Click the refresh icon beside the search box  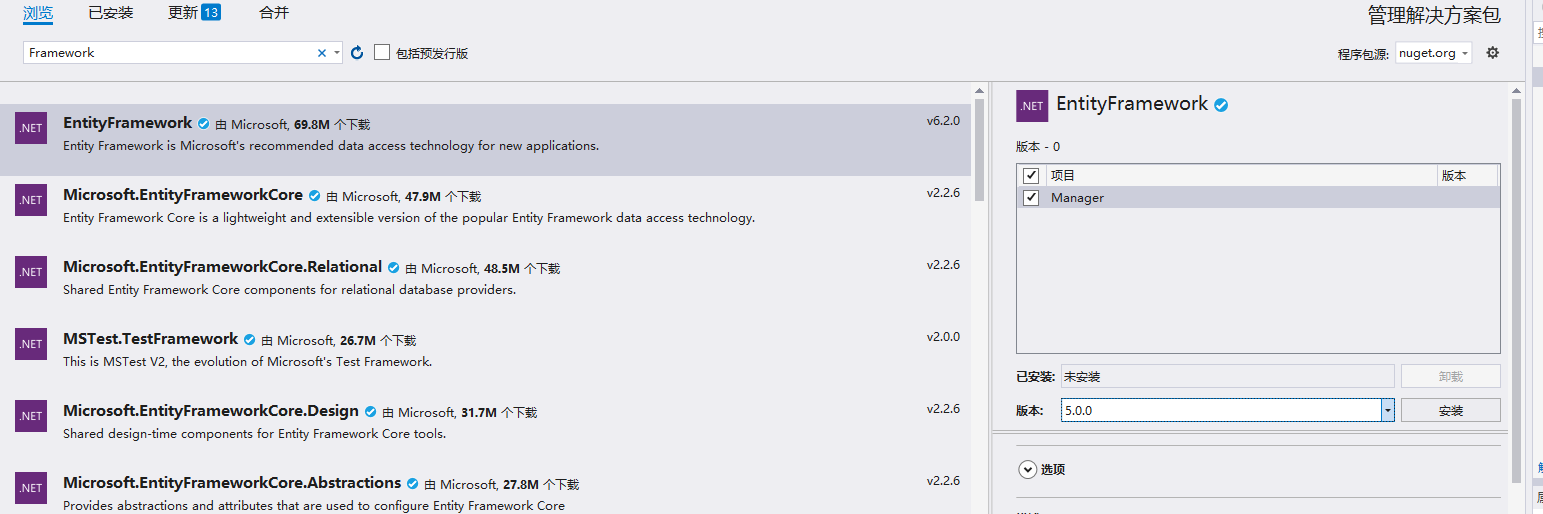357,53
